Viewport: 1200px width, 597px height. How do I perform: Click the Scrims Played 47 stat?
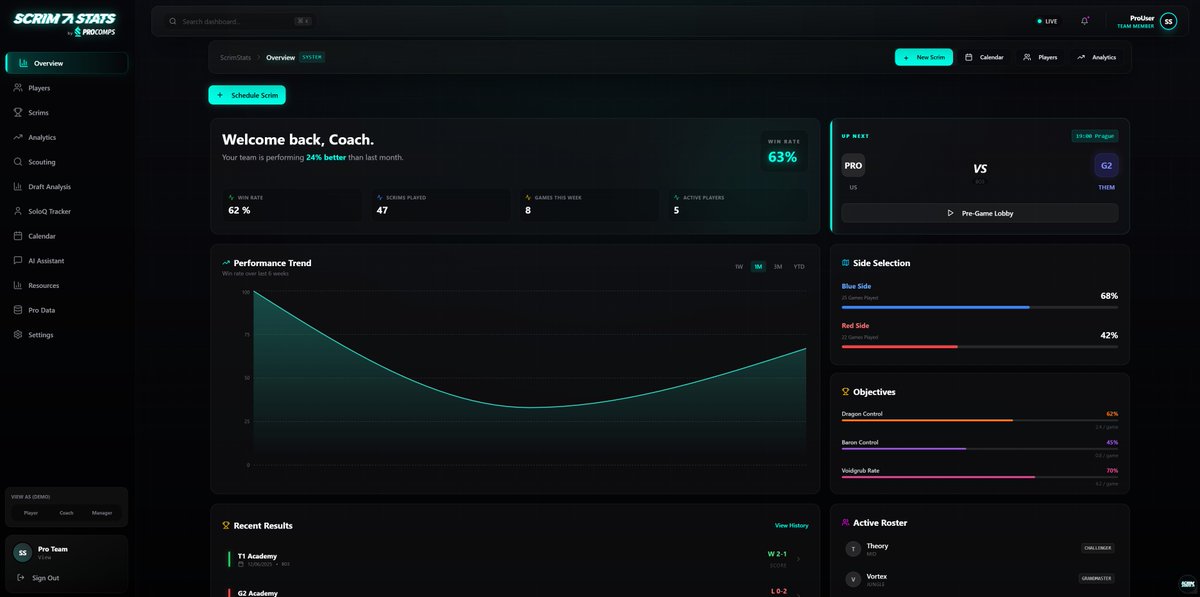coord(439,205)
